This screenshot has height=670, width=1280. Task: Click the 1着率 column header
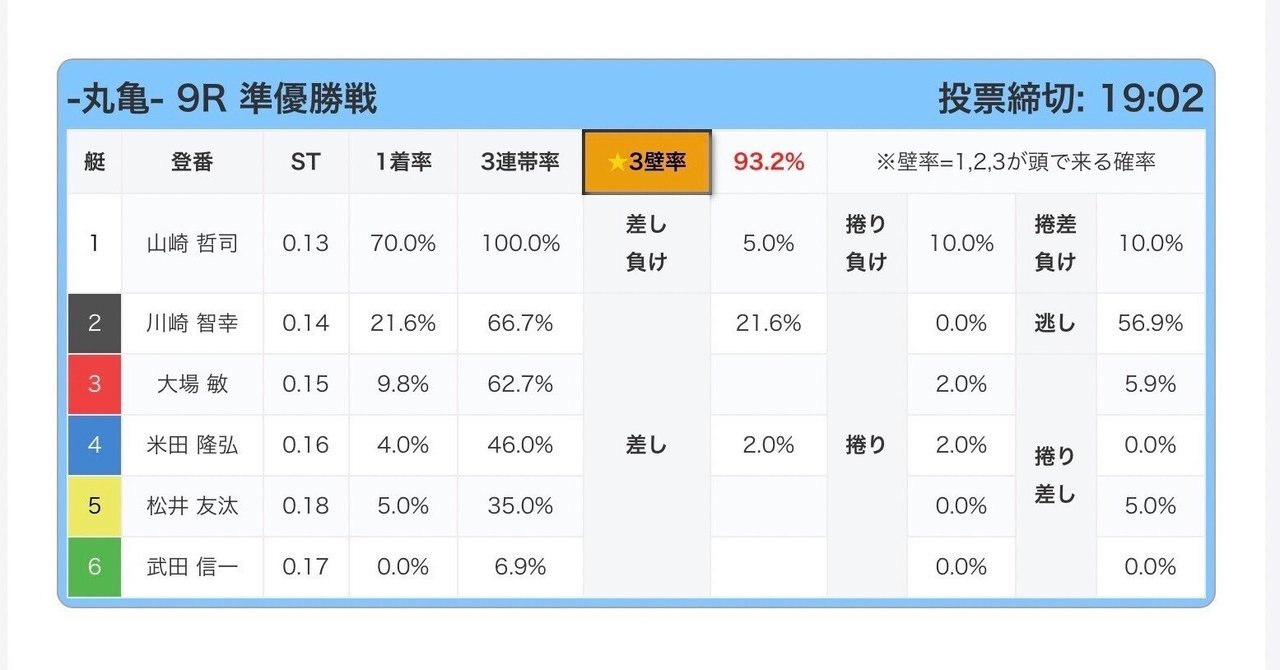point(403,162)
